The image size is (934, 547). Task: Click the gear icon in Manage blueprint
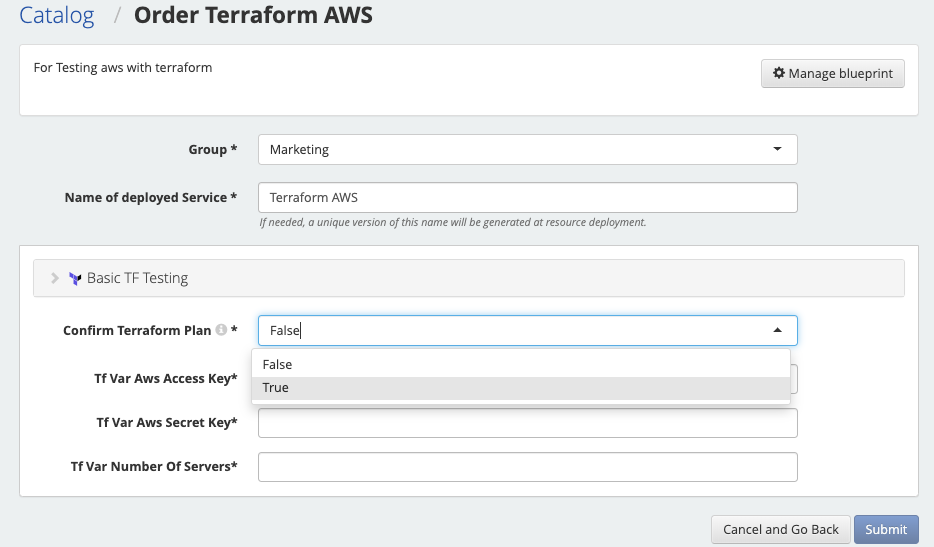(779, 73)
